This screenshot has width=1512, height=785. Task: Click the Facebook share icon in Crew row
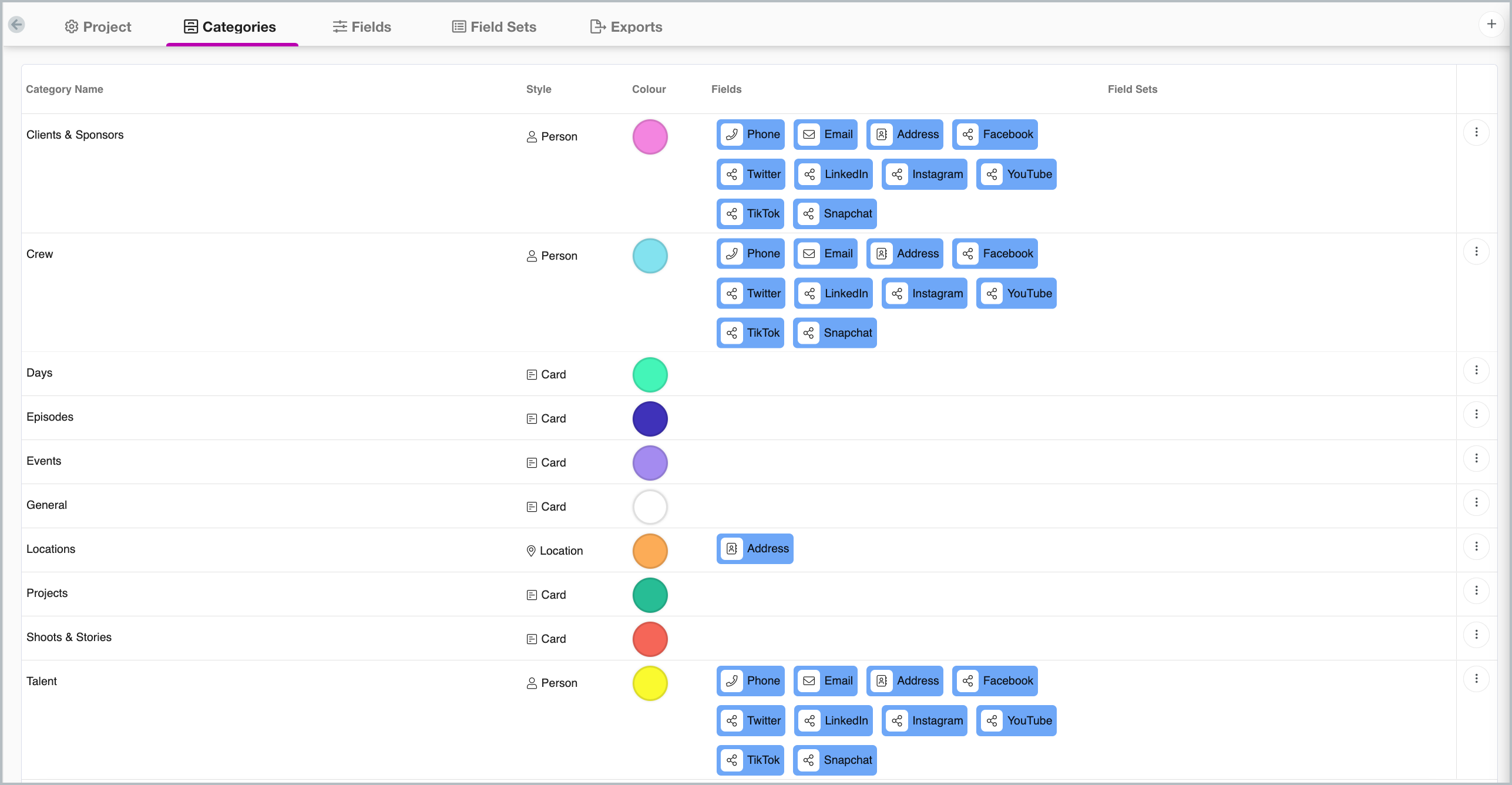point(967,254)
